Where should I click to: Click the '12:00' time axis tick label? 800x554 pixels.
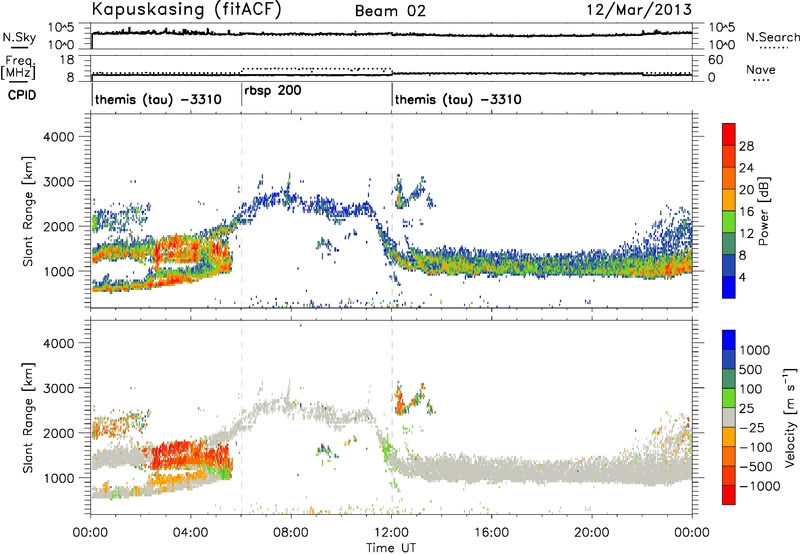pos(391,533)
